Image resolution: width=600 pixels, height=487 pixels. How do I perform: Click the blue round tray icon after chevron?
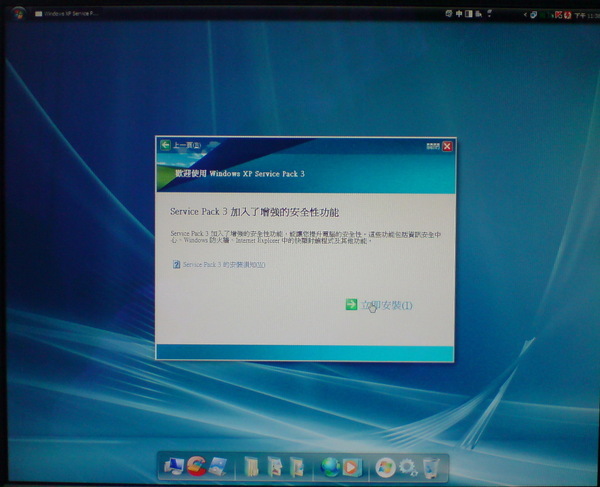coord(533,15)
